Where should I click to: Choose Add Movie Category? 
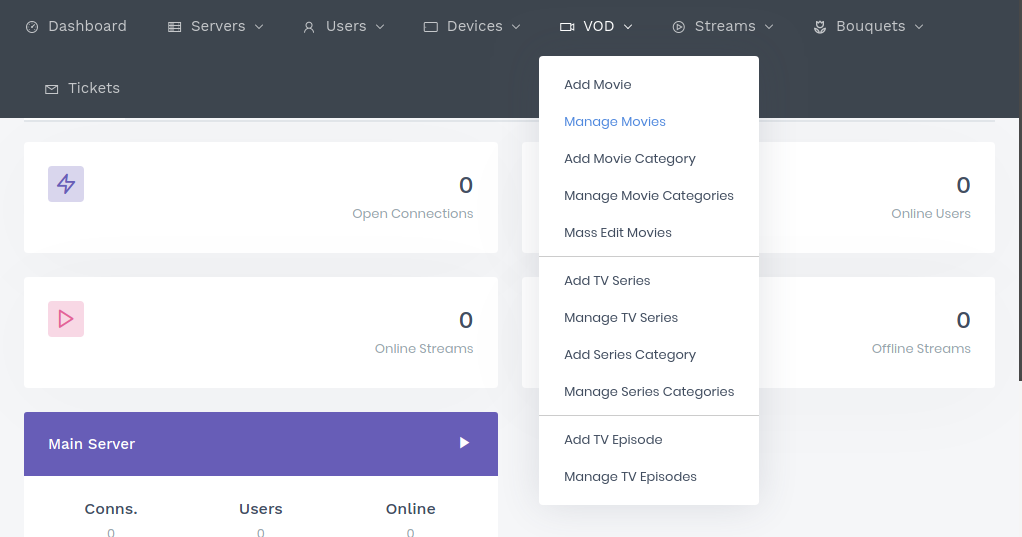pyautogui.click(x=630, y=159)
